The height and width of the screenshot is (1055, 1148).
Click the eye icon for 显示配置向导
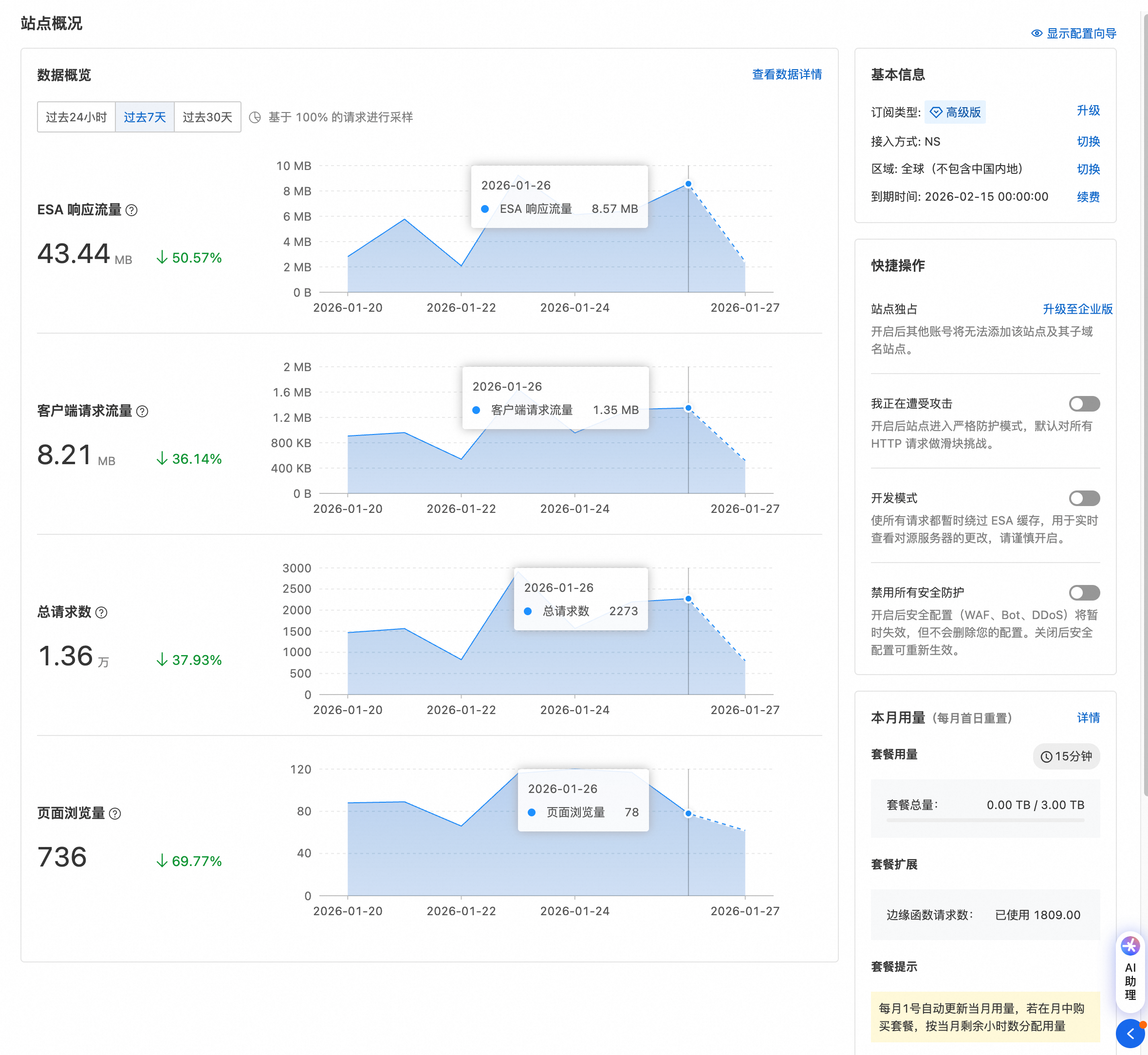1037,34
